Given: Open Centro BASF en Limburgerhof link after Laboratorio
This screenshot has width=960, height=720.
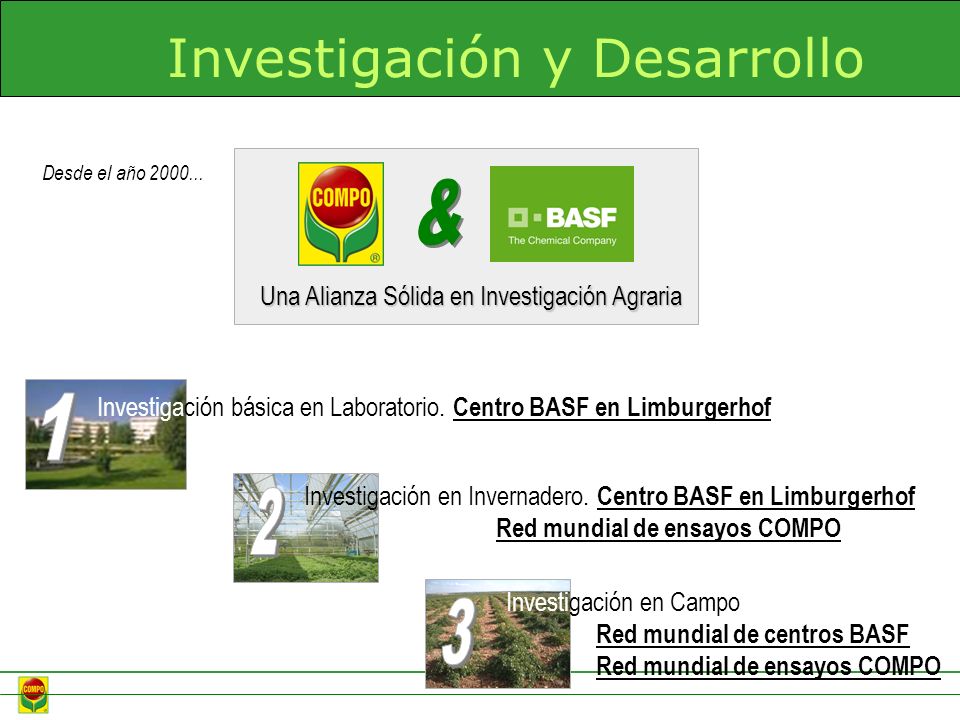Looking at the screenshot, I should (612, 408).
